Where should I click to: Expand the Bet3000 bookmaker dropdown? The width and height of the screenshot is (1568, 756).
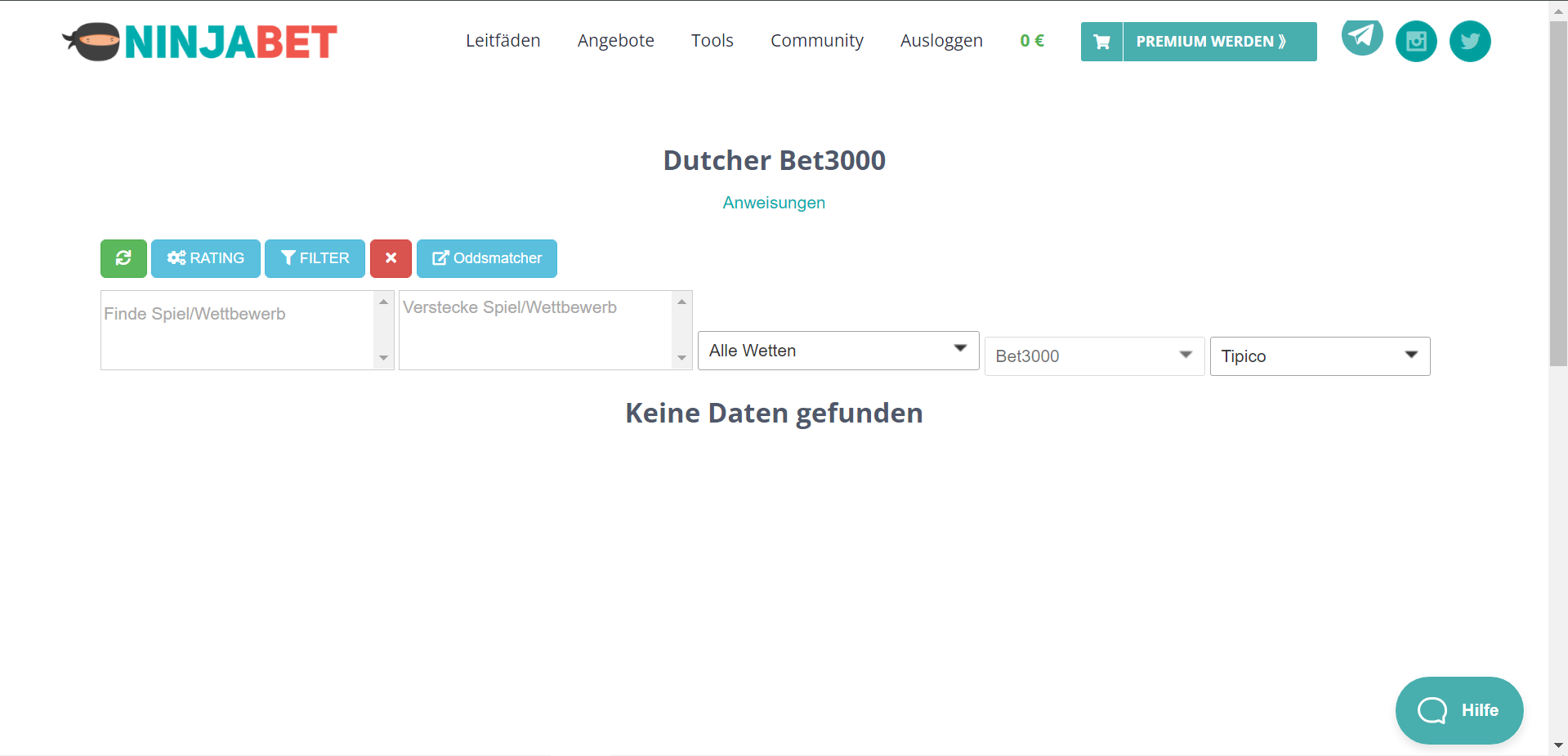point(1095,356)
